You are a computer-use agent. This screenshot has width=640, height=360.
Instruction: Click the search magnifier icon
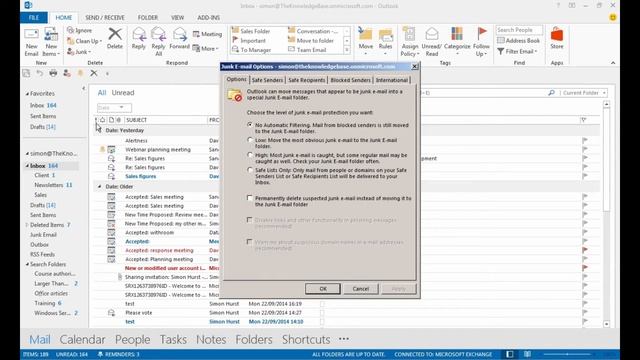click(x=551, y=93)
